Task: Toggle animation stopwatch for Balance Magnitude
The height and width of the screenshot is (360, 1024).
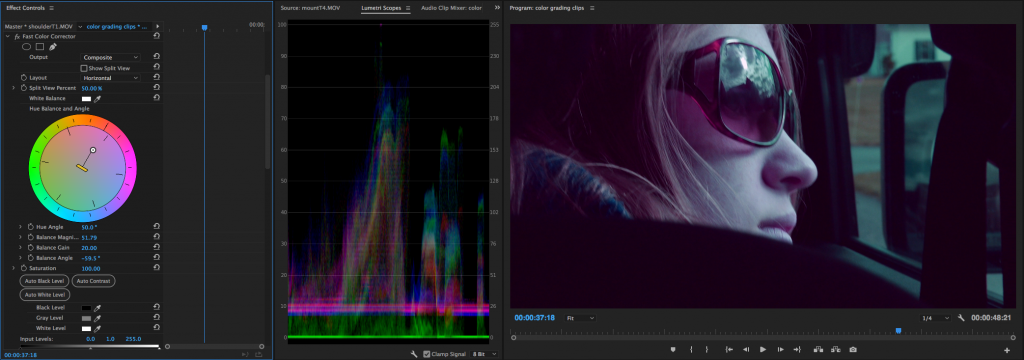Action: [x=30, y=237]
